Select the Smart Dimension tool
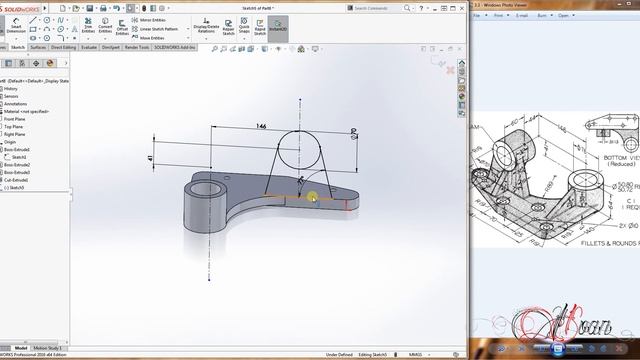 click(x=16, y=25)
